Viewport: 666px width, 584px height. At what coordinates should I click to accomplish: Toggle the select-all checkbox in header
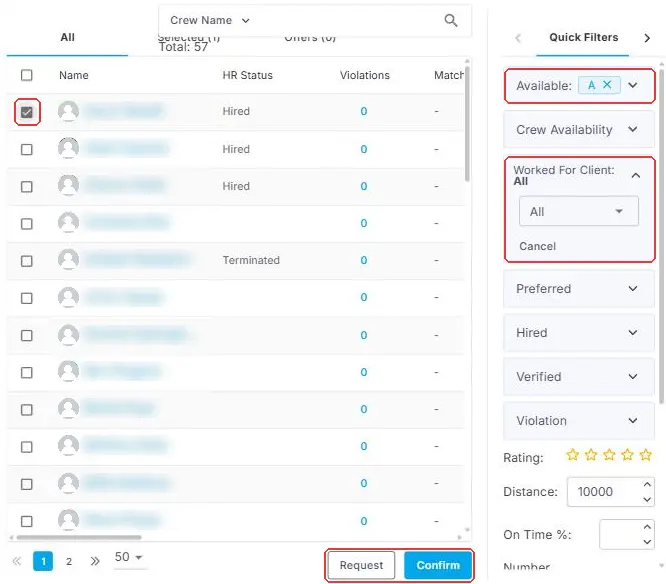(x=27, y=75)
